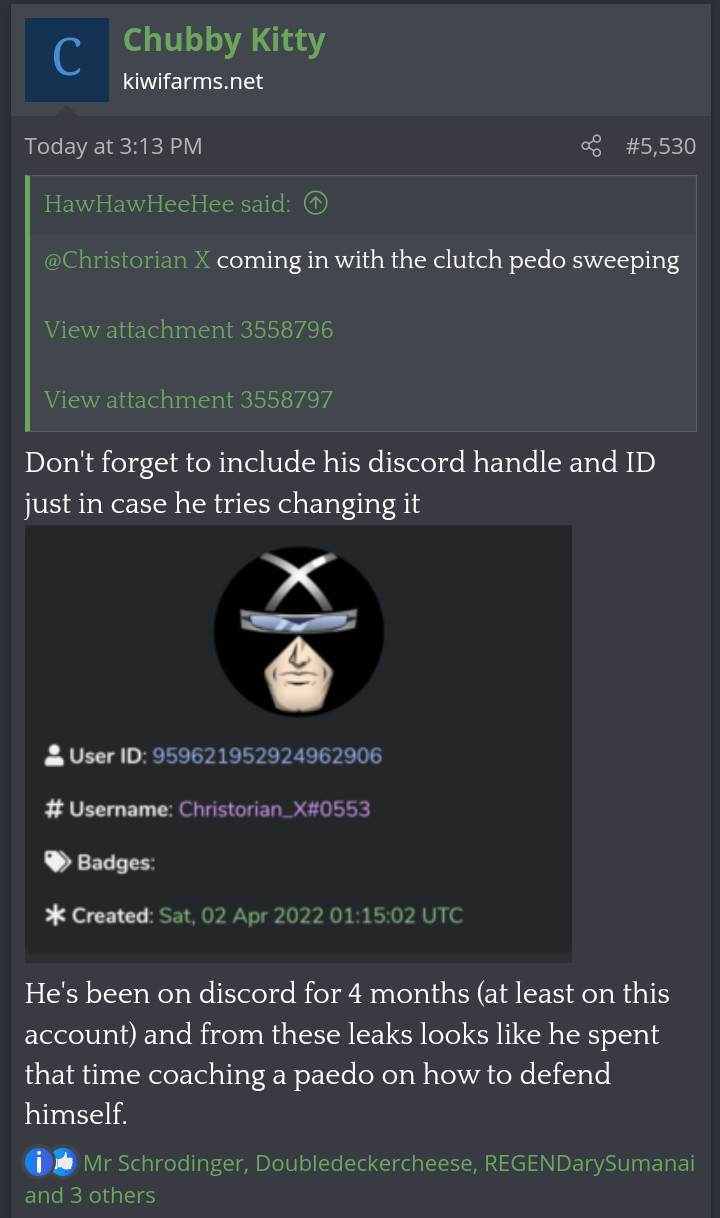
Task: Open REGENDarySumanai in reactions list
Action: coord(590,1163)
